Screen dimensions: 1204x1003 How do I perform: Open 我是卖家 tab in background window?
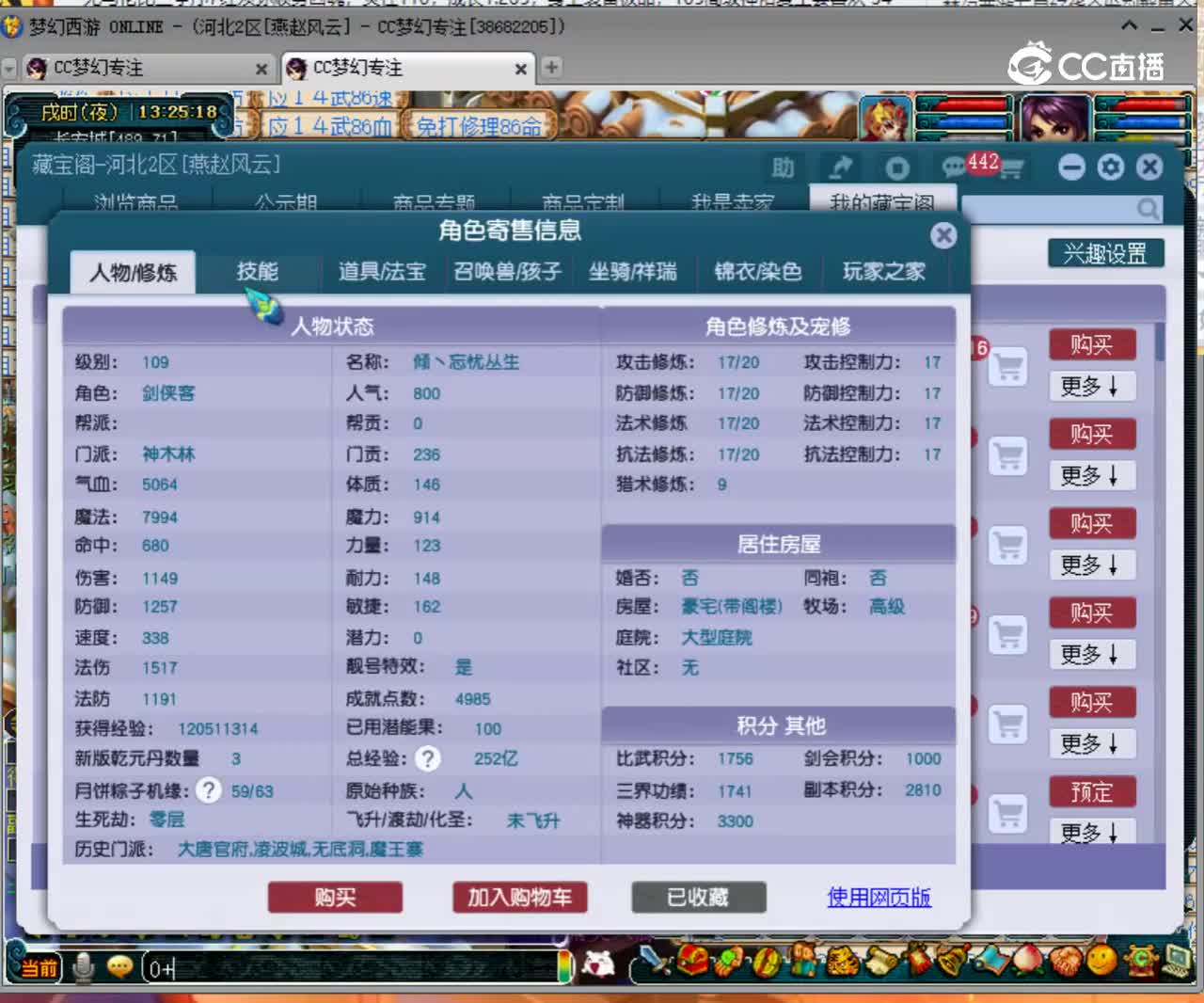click(732, 201)
